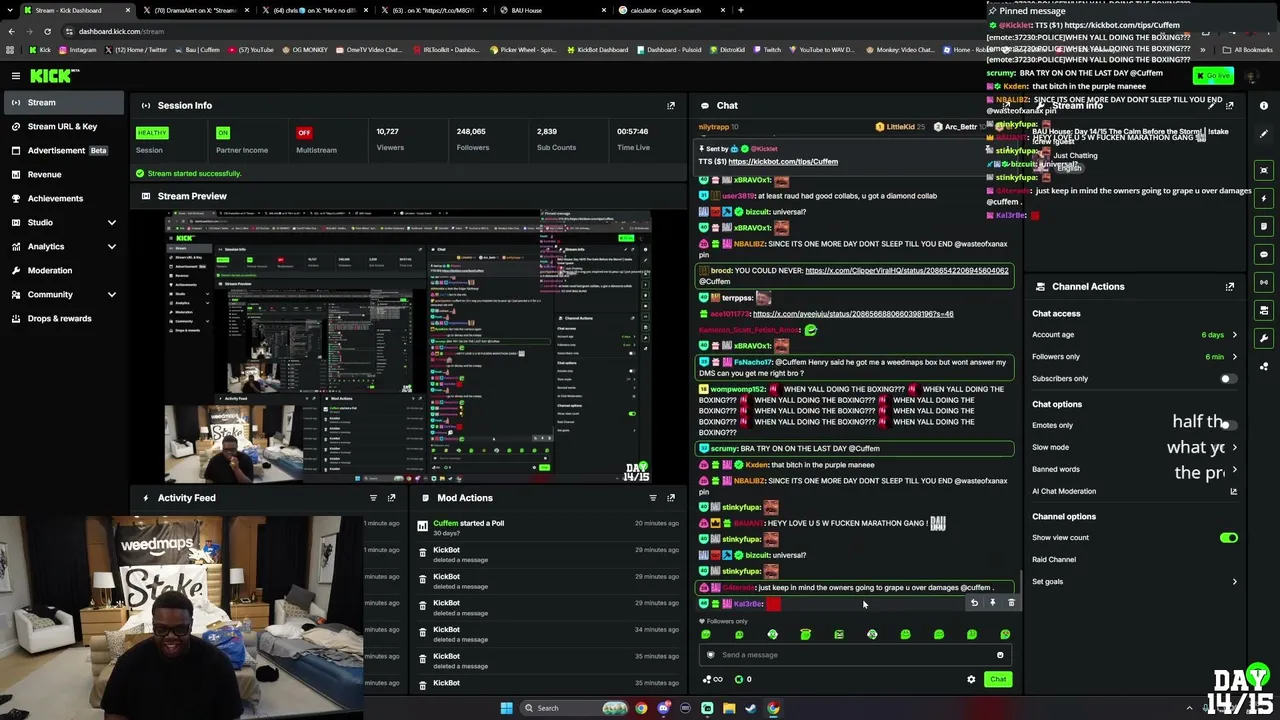Toggle Emotes only chat mode
Image resolution: width=1280 pixels, height=720 pixels.
pyautogui.click(x=1228, y=426)
